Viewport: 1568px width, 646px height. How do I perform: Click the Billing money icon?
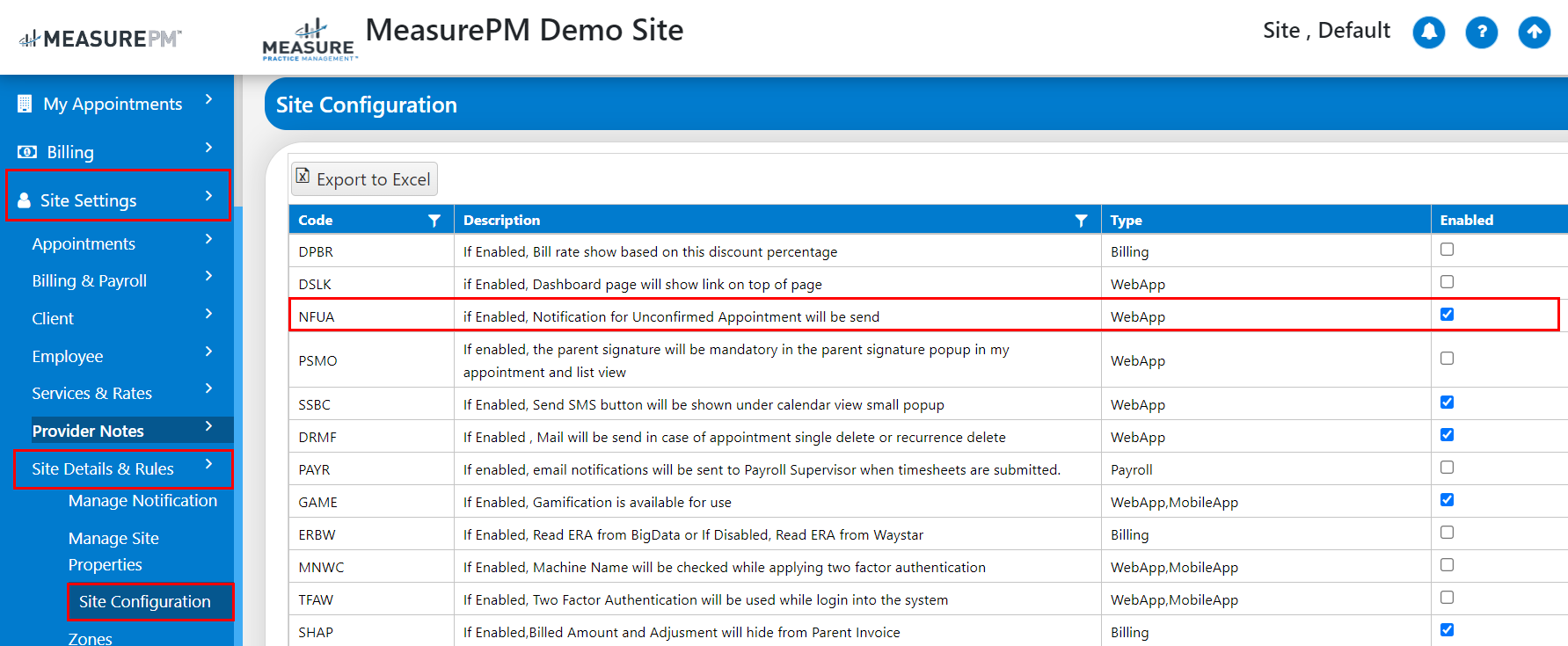click(x=27, y=152)
